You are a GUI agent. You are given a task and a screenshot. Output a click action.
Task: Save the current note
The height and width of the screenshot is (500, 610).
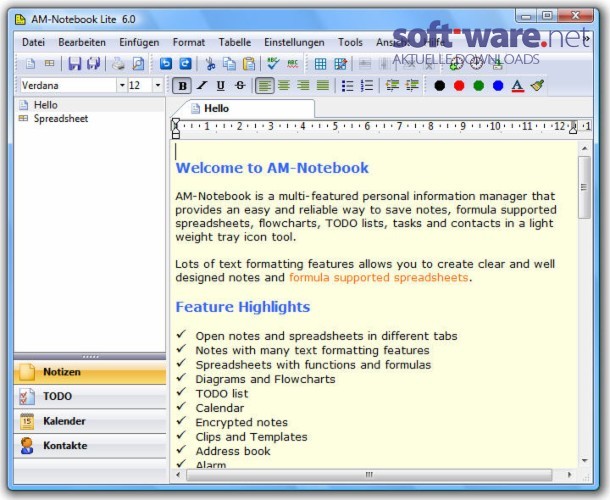[x=75, y=64]
